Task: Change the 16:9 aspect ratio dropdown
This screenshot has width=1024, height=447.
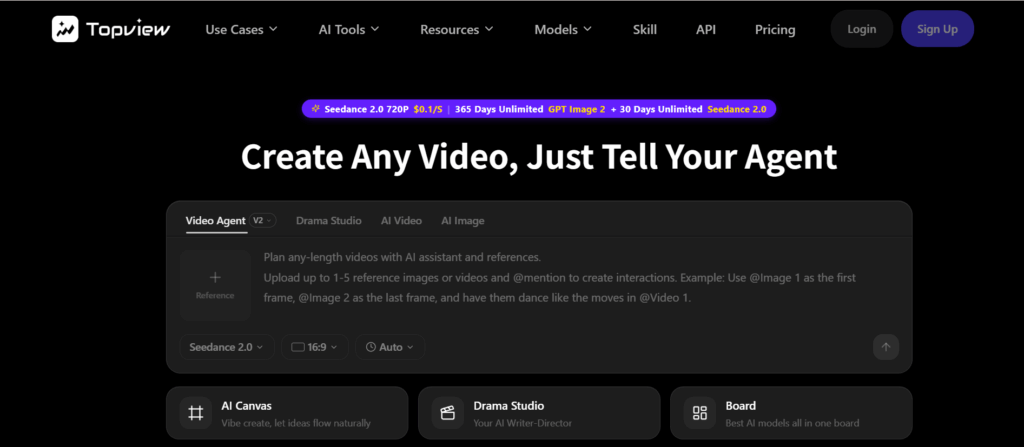Action: tap(315, 347)
